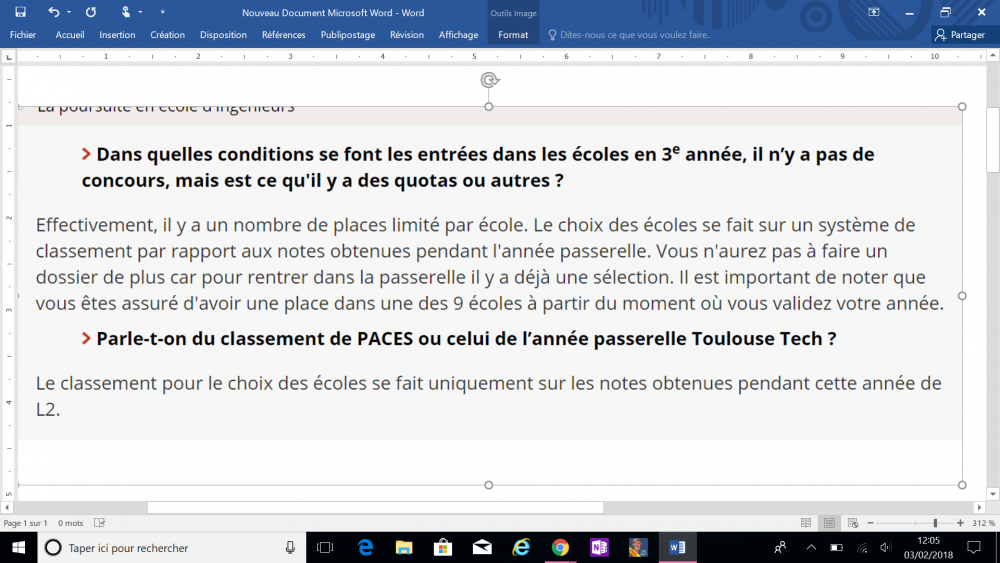
Task: Click the vertical scrollbar up arrow
Action: (993, 56)
